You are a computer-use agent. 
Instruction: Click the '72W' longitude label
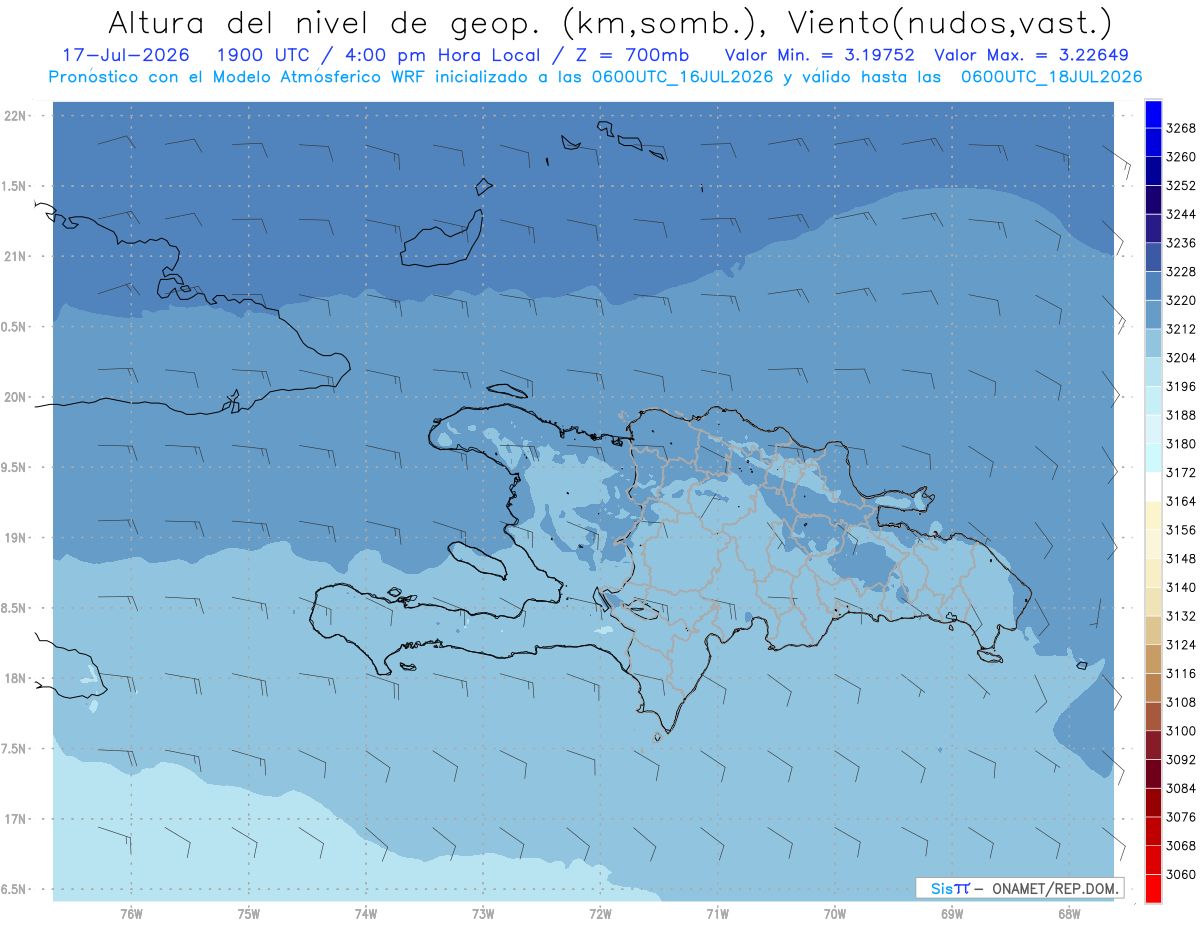[x=601, y=914]
